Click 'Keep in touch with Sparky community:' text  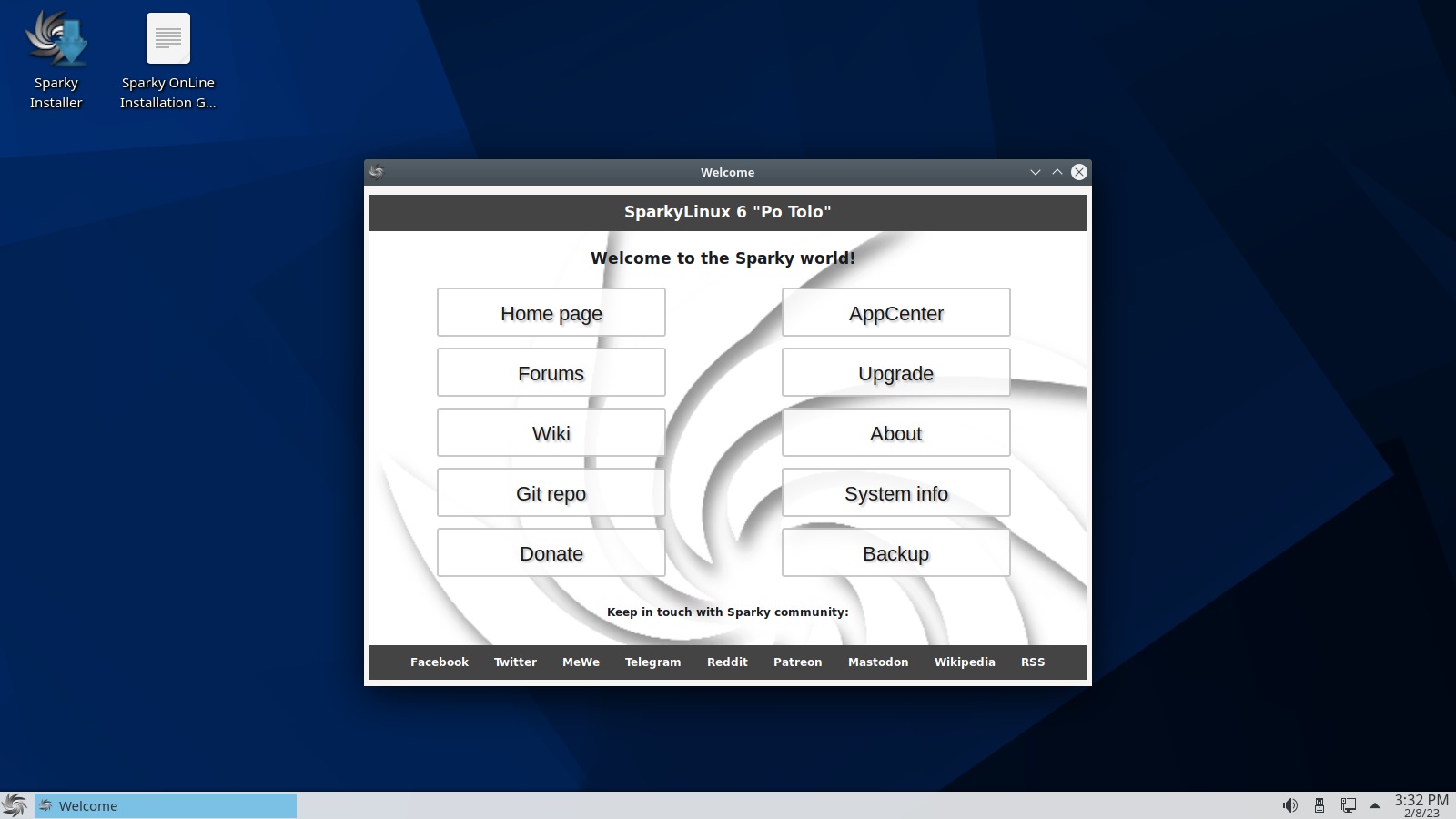(x=728, y=612)
